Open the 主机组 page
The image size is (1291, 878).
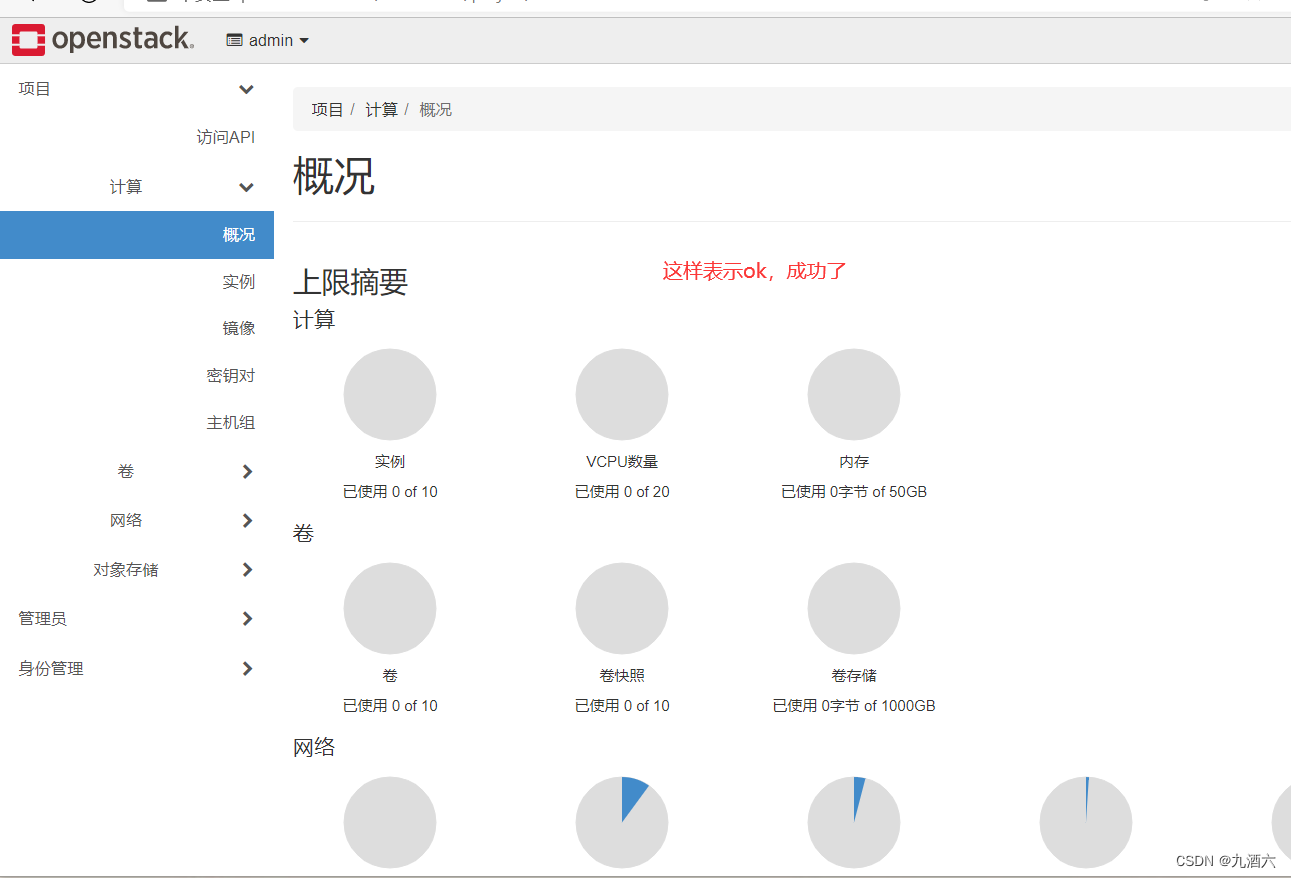pos(231,422)
